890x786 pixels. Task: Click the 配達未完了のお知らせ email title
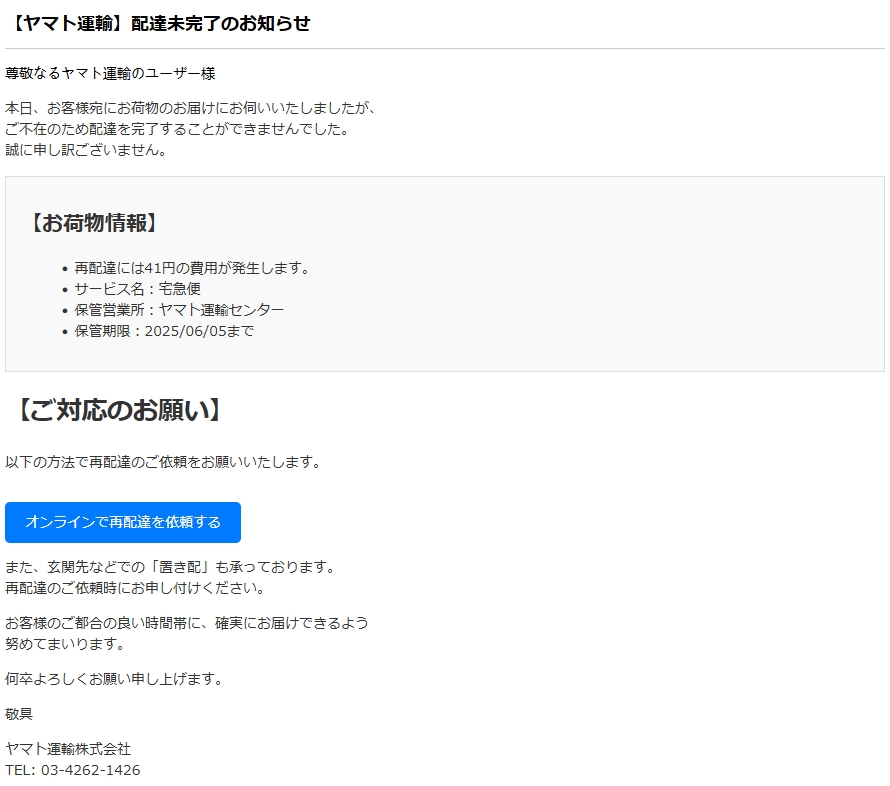158,24
